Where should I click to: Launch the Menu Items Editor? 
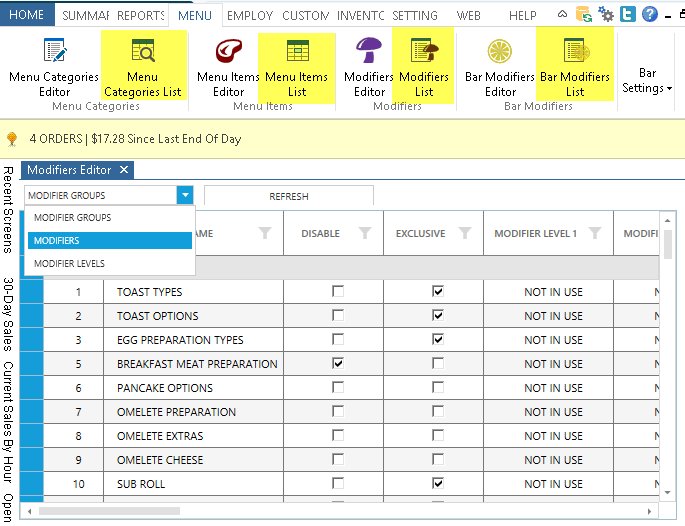(228, 67)
